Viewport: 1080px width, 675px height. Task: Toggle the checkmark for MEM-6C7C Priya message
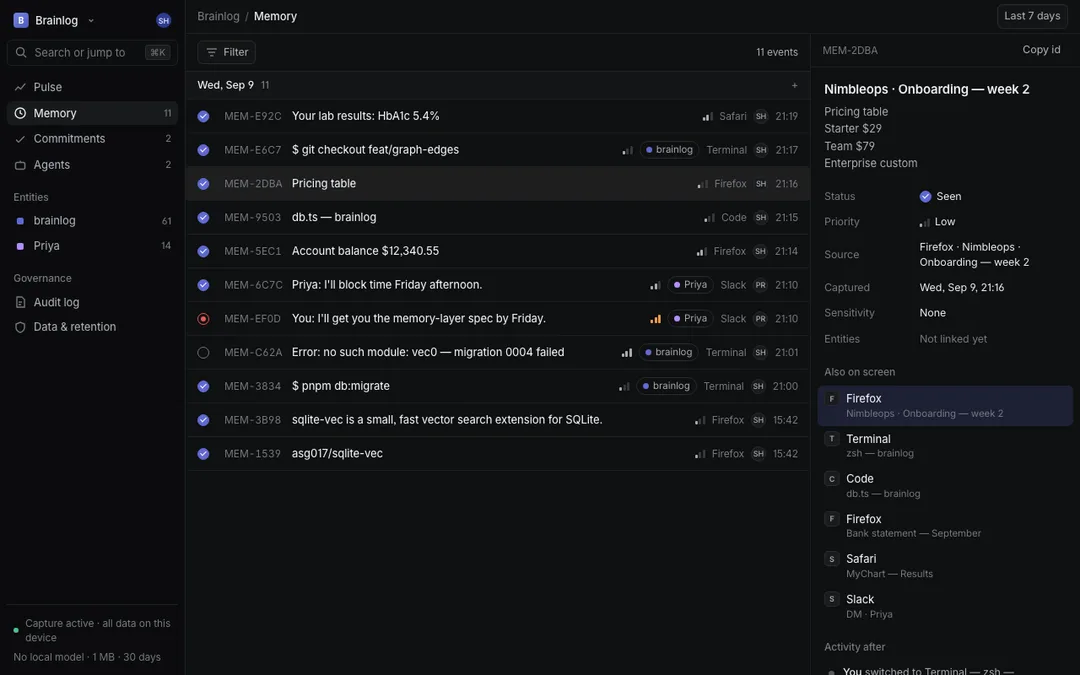[203, 285]
